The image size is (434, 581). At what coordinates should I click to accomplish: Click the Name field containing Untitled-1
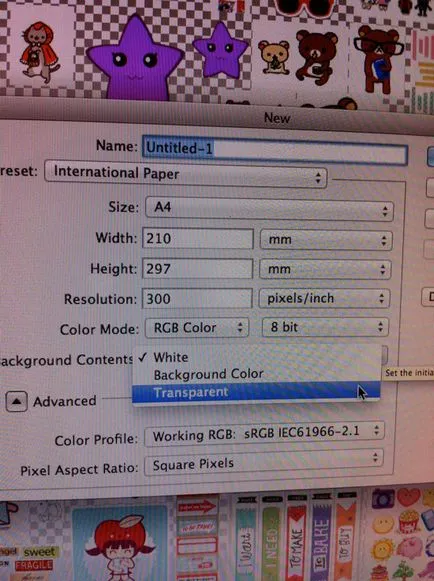[275, 150]
